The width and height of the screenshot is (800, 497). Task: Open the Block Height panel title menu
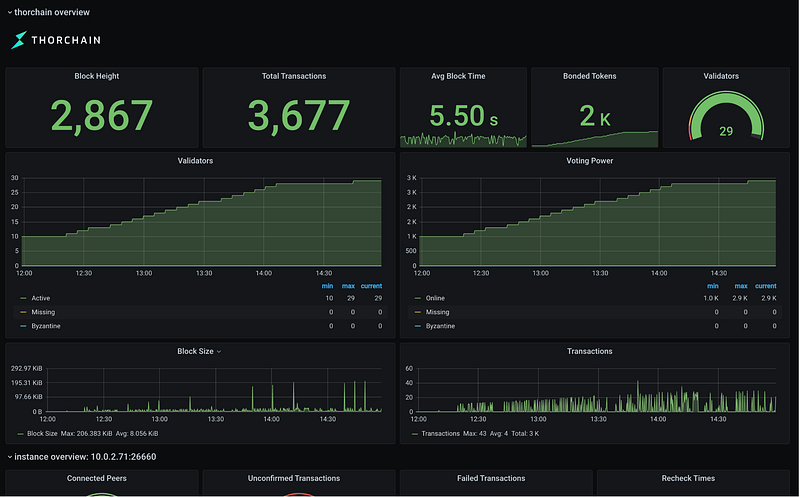tap(96, 76)
